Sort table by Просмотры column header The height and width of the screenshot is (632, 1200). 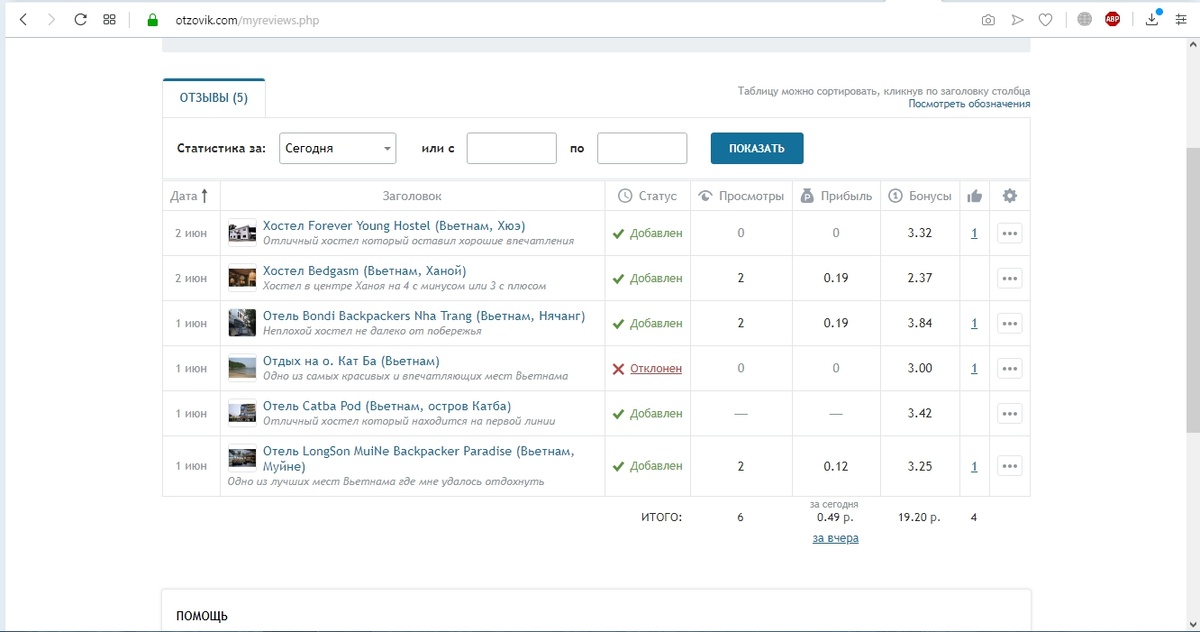coord(740,196)
